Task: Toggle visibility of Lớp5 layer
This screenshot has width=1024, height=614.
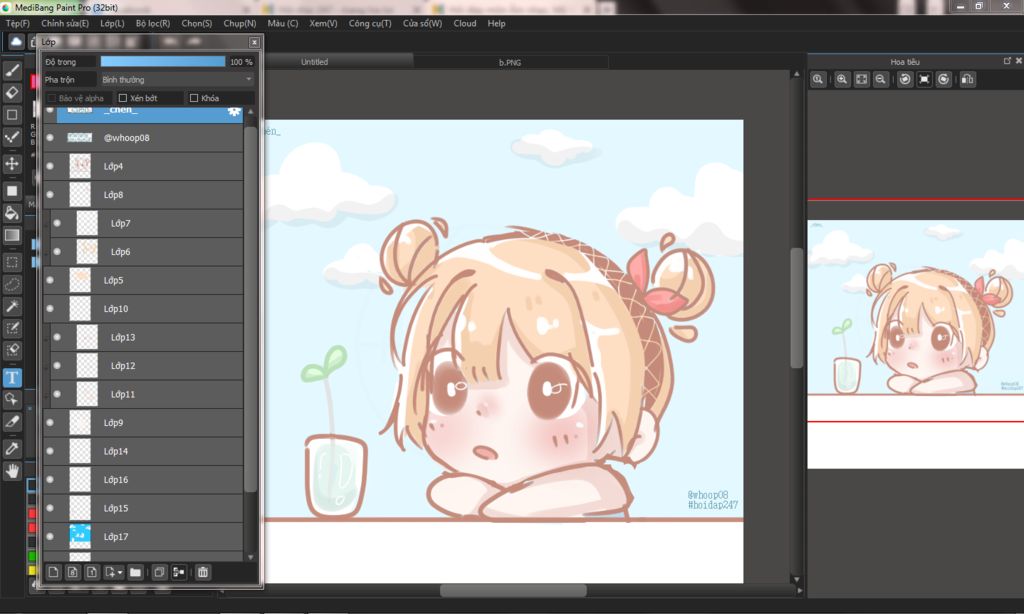Action: click(x=50, y=280)
